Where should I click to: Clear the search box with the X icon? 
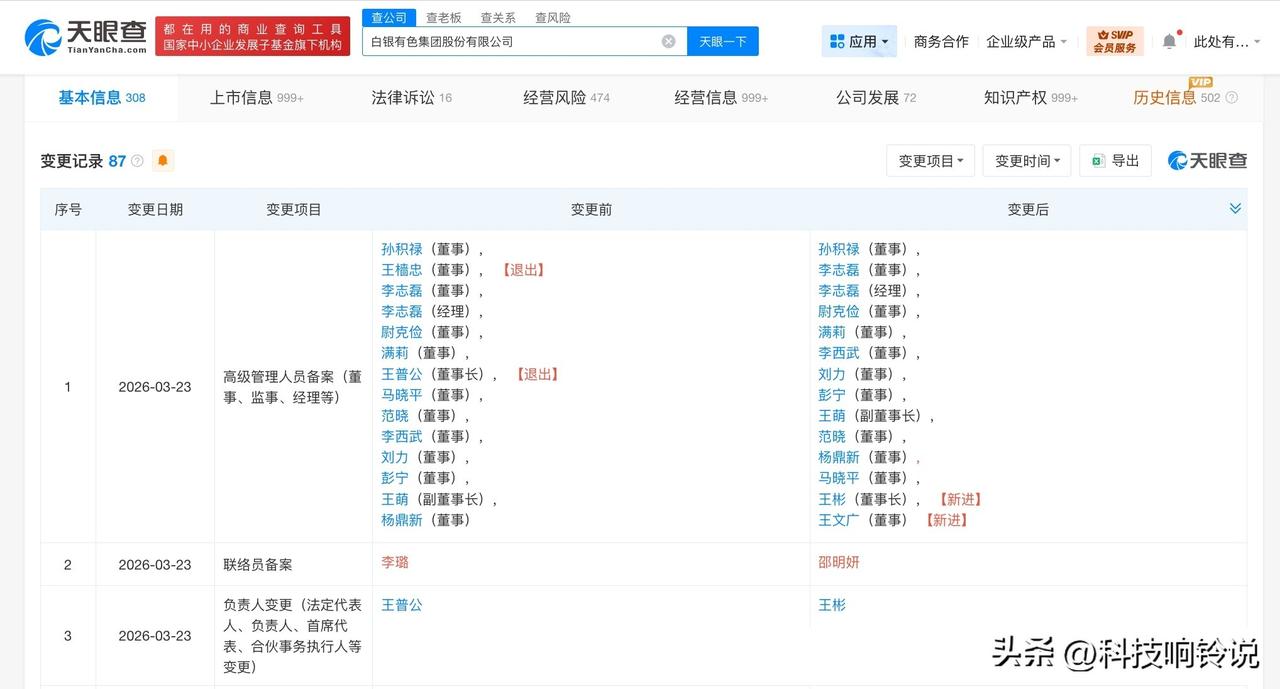tap(668, 42)
